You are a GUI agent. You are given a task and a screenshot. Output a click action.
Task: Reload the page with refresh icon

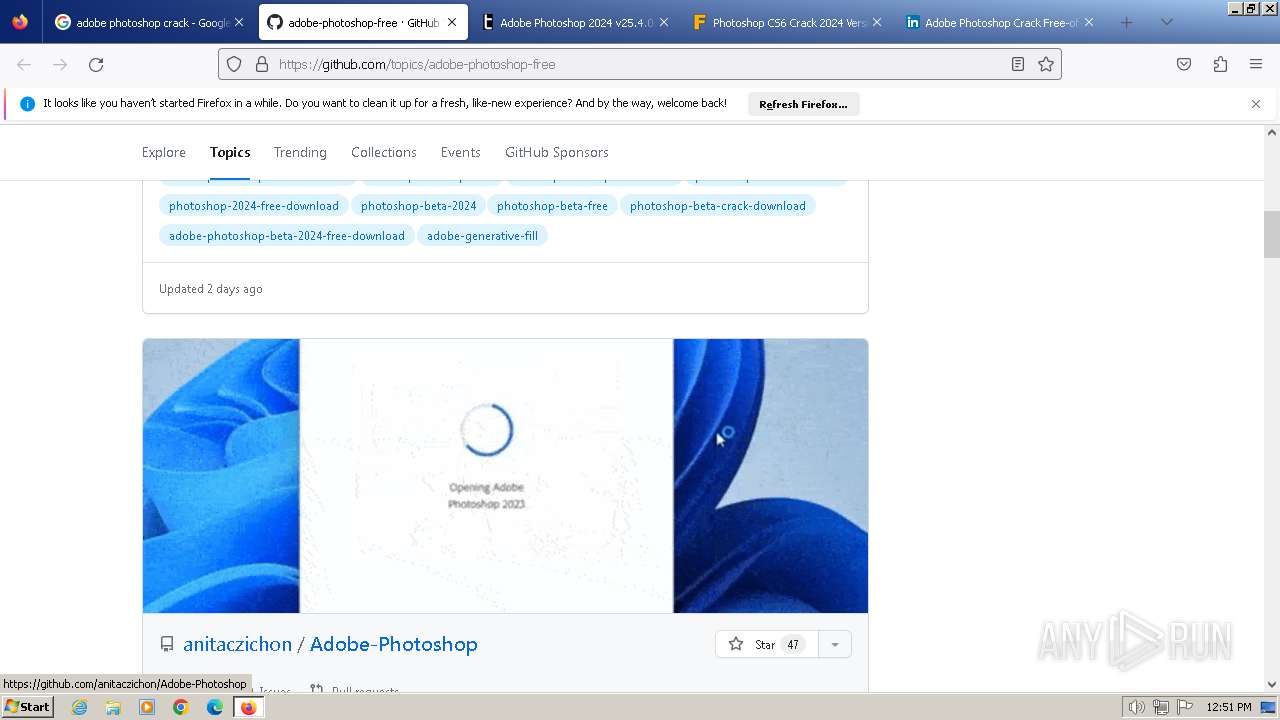96,64
